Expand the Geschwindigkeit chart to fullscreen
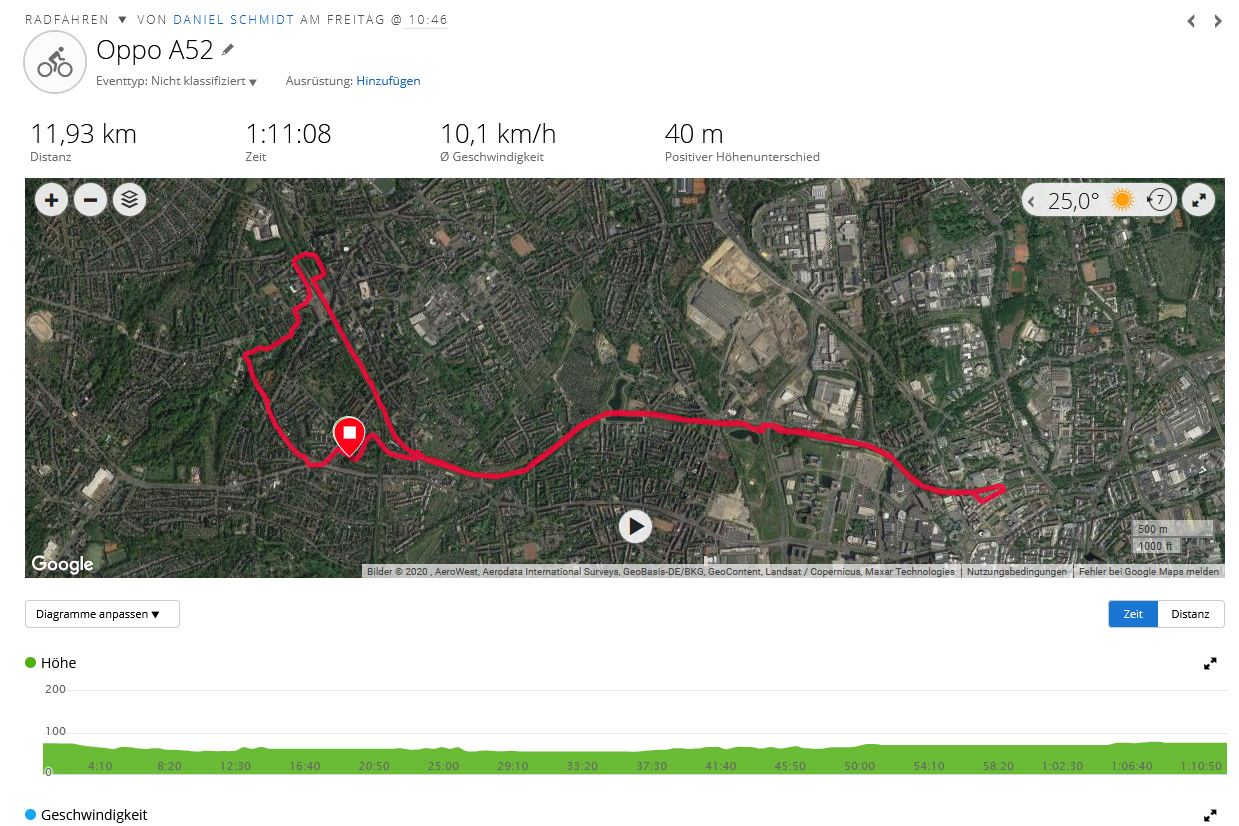This screenshot has width=1239, height=826. pos(1210,815)
